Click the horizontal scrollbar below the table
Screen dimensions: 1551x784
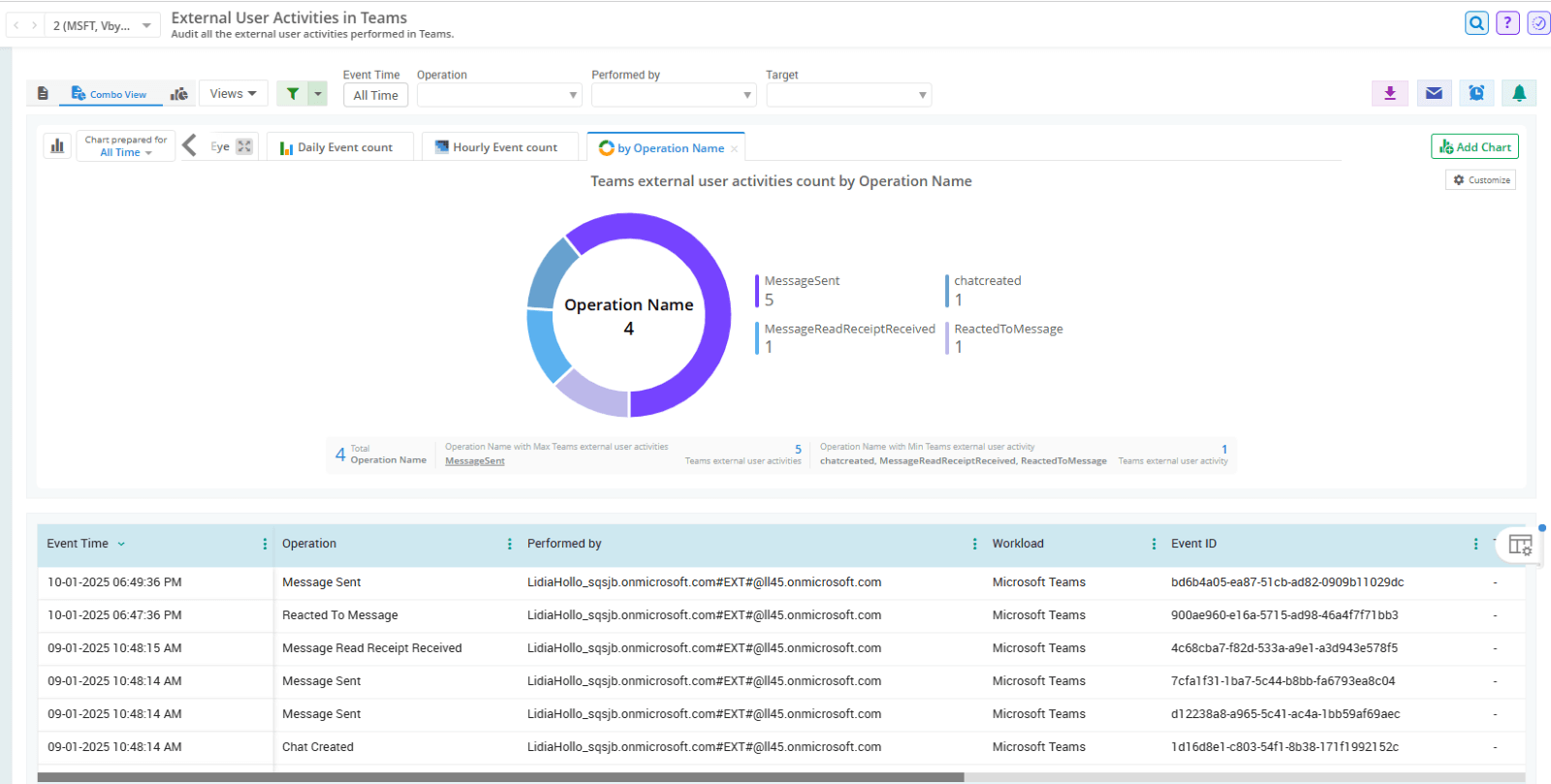(x=500, y=777)
